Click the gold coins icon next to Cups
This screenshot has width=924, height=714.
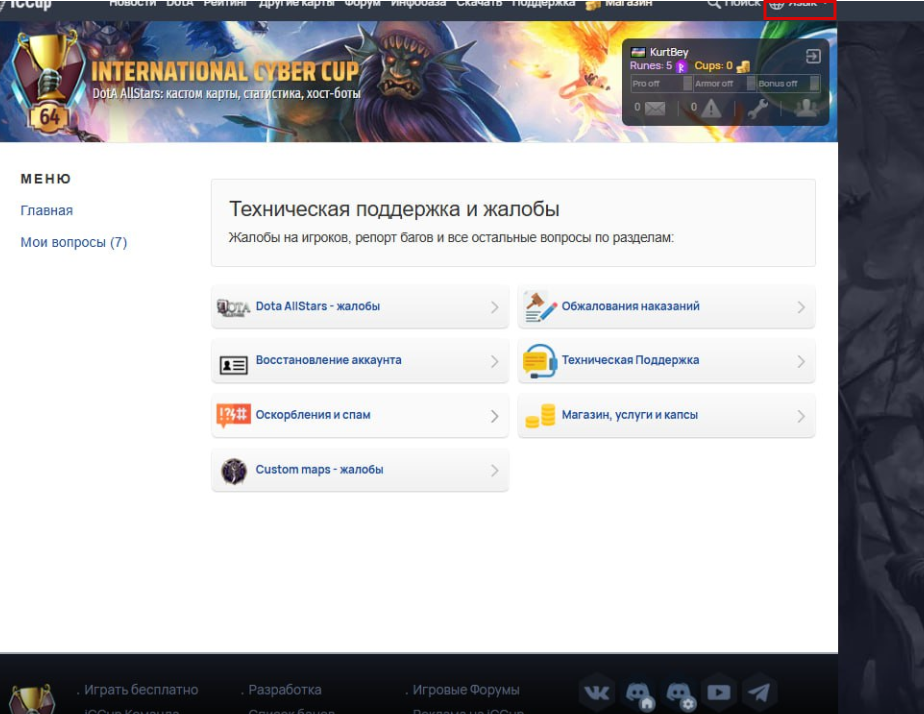[743, 66]
